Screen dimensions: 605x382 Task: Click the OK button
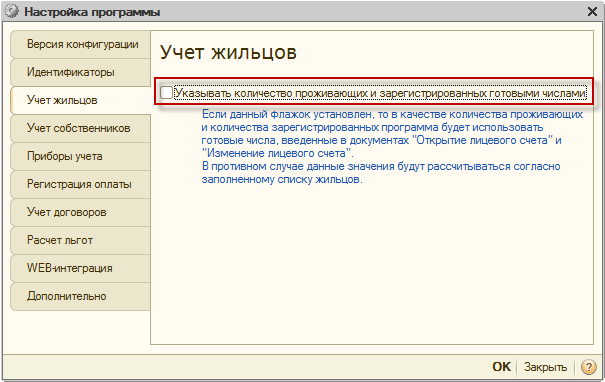click(501, 367)
